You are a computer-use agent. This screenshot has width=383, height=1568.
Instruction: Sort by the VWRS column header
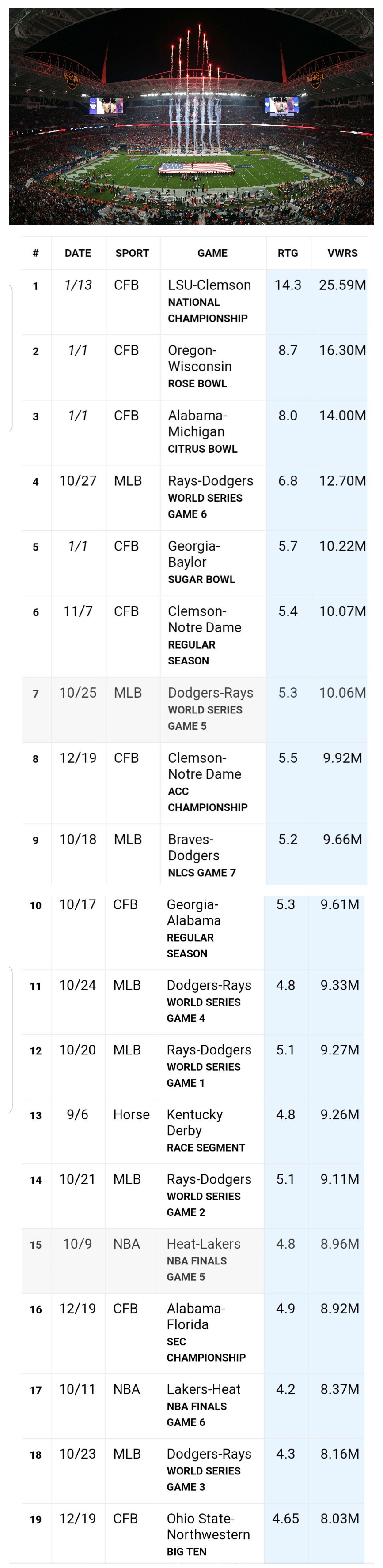pyautogui.click(x=342, y=253)
